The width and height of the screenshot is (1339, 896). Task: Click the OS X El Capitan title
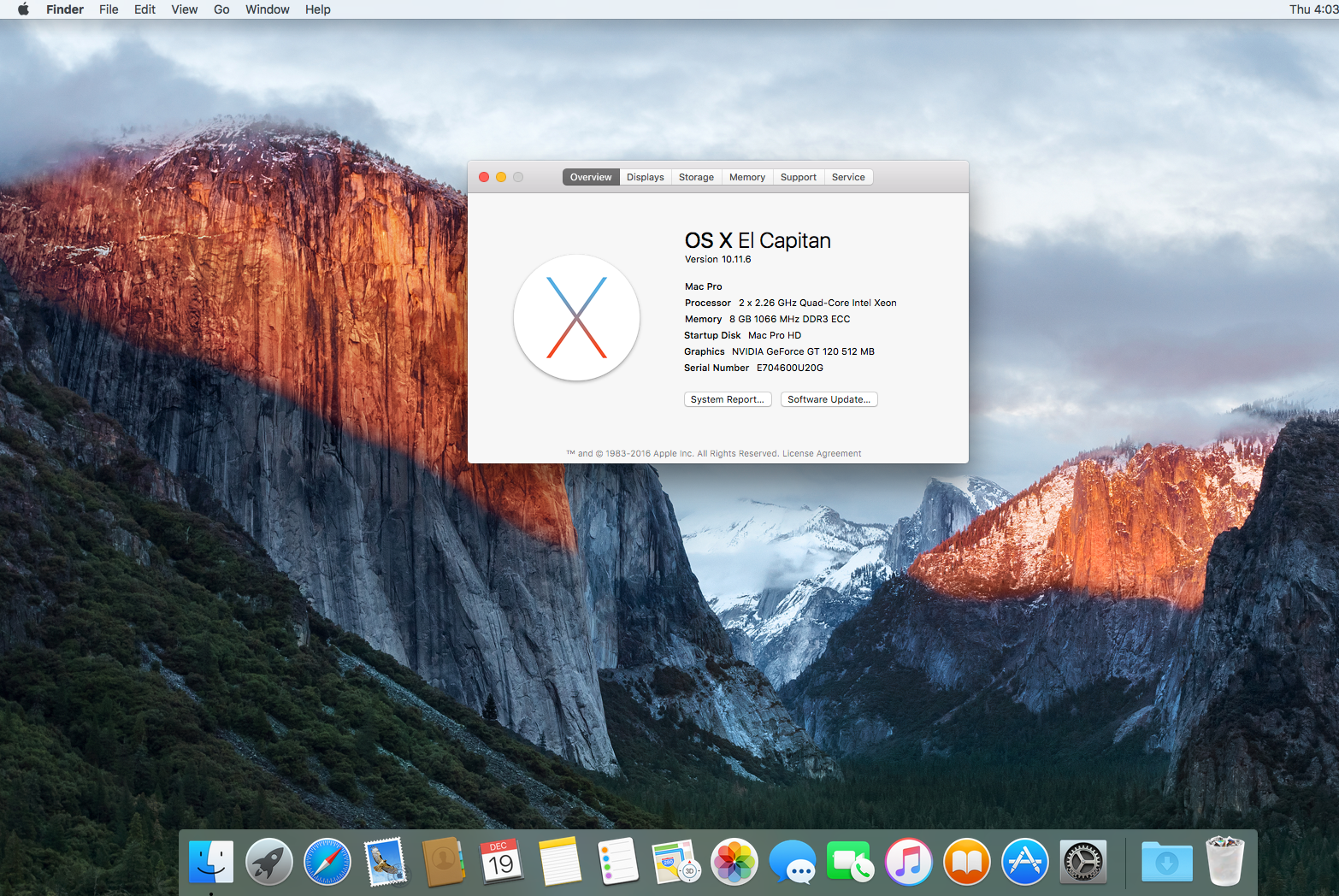[758, 240]
